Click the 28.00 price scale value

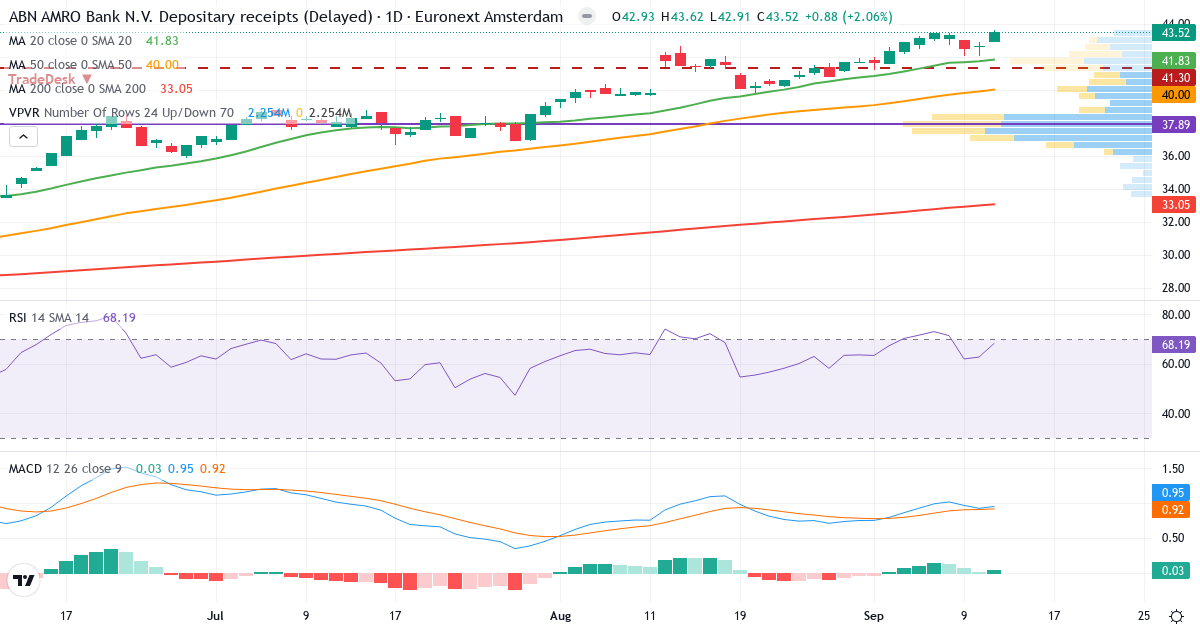[x=1174, y=288]
